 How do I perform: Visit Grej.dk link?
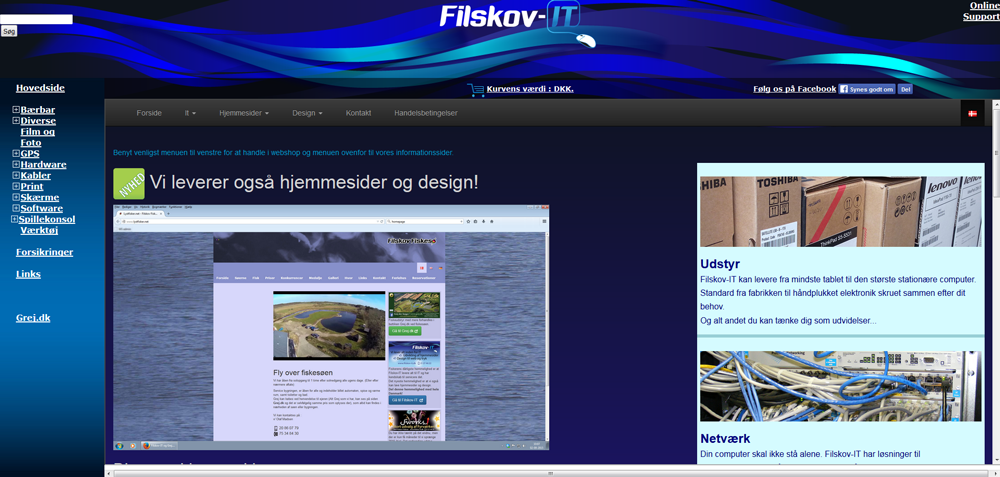pos(33,318)
